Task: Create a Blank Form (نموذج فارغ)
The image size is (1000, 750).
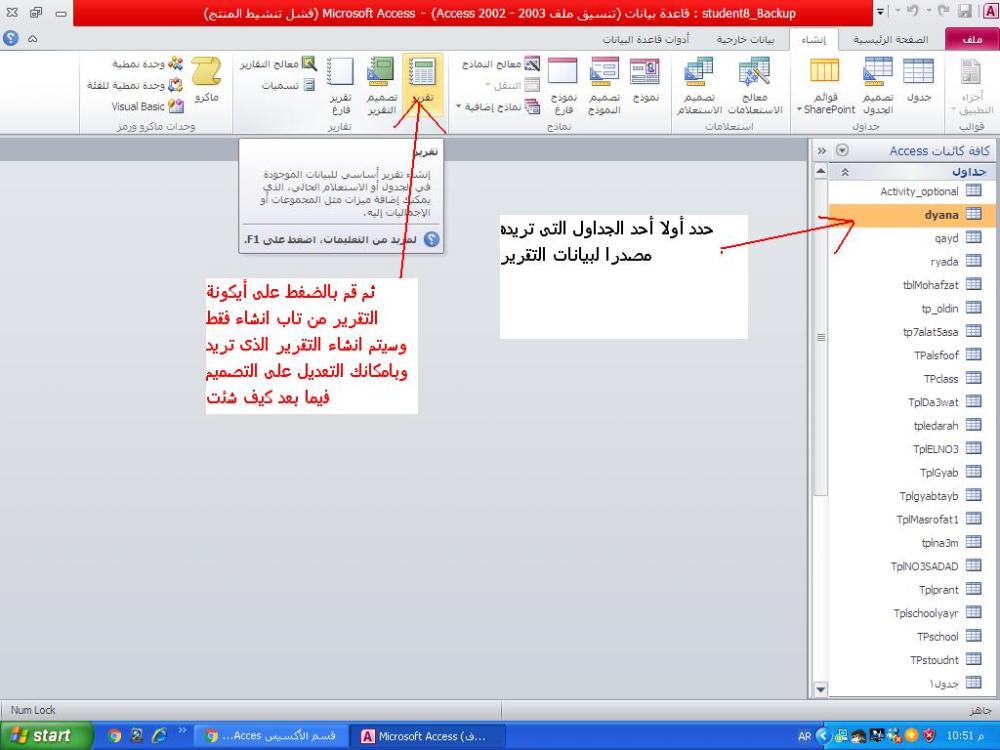Action: [x=563, y=86]
